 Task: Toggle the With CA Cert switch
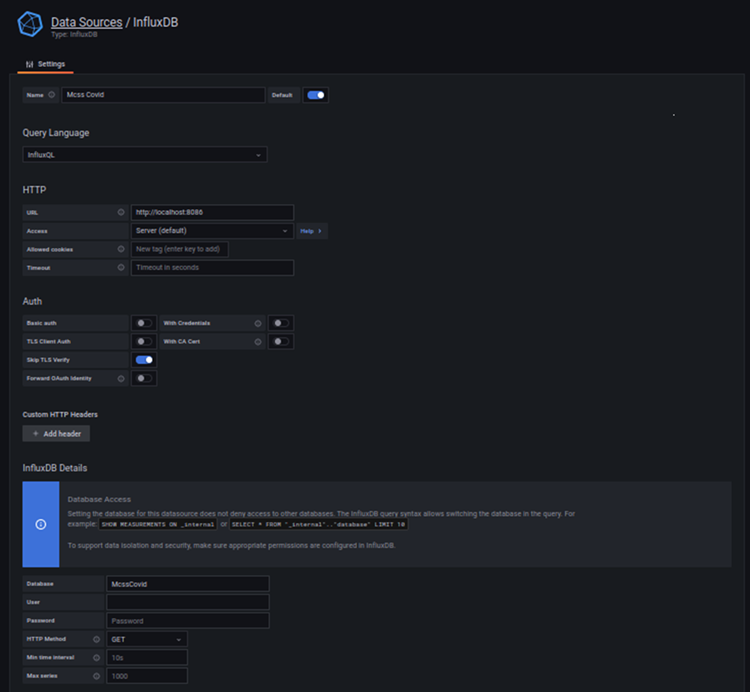coord(281,341)
